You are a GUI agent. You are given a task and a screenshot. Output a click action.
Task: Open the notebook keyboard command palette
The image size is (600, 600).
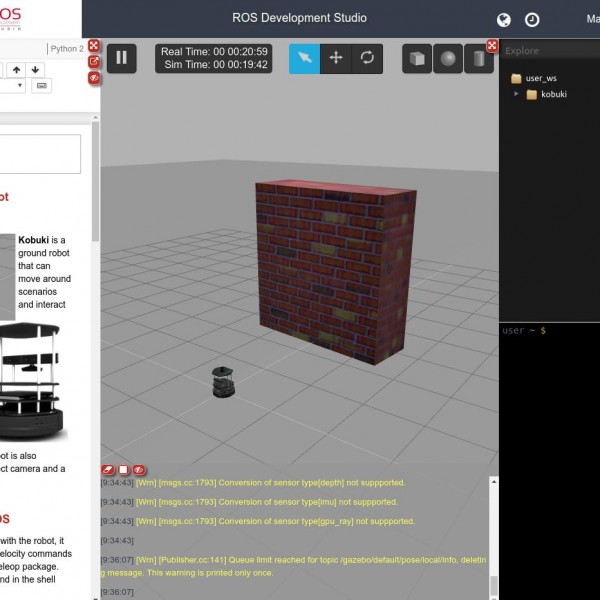42,85
